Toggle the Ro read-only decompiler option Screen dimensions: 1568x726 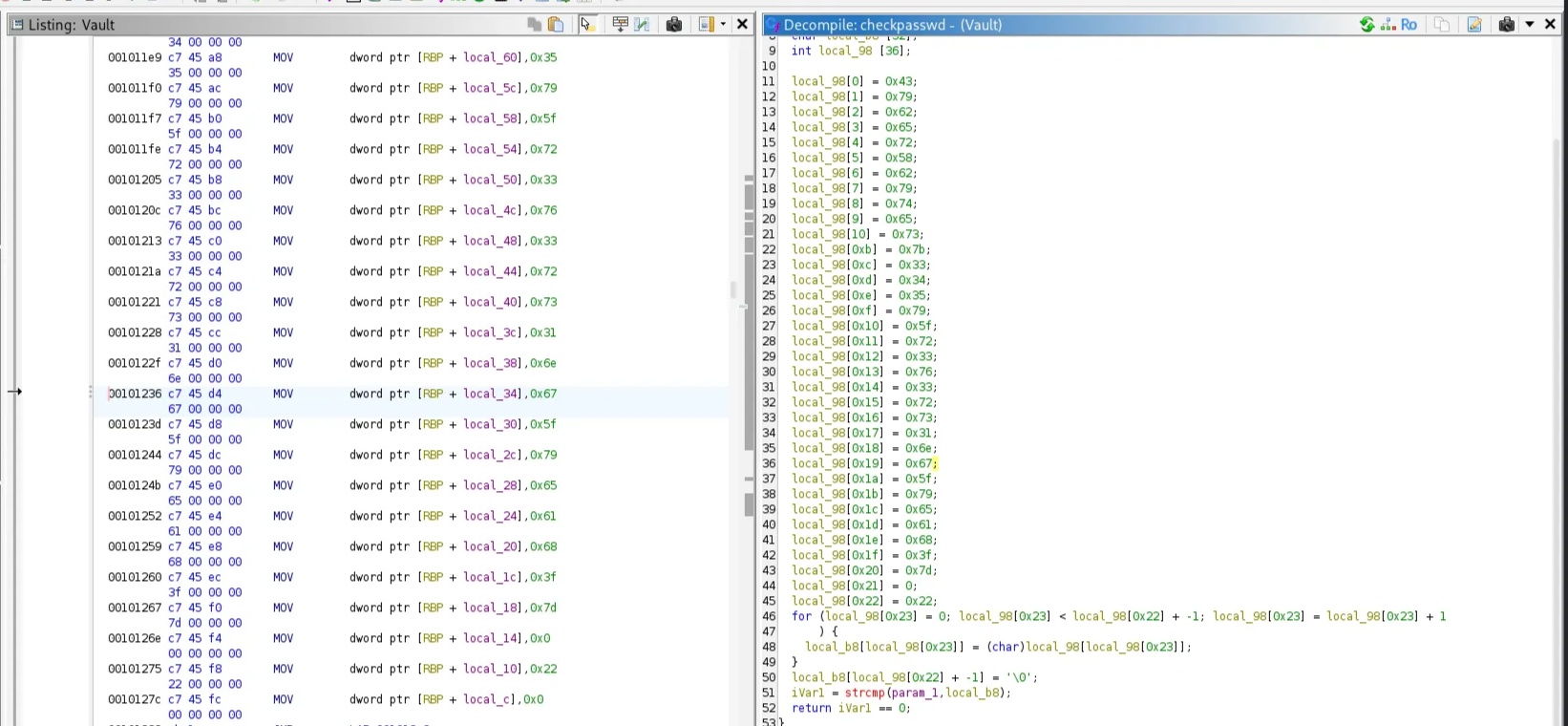pyautogui.click(x=1409, y=25)
